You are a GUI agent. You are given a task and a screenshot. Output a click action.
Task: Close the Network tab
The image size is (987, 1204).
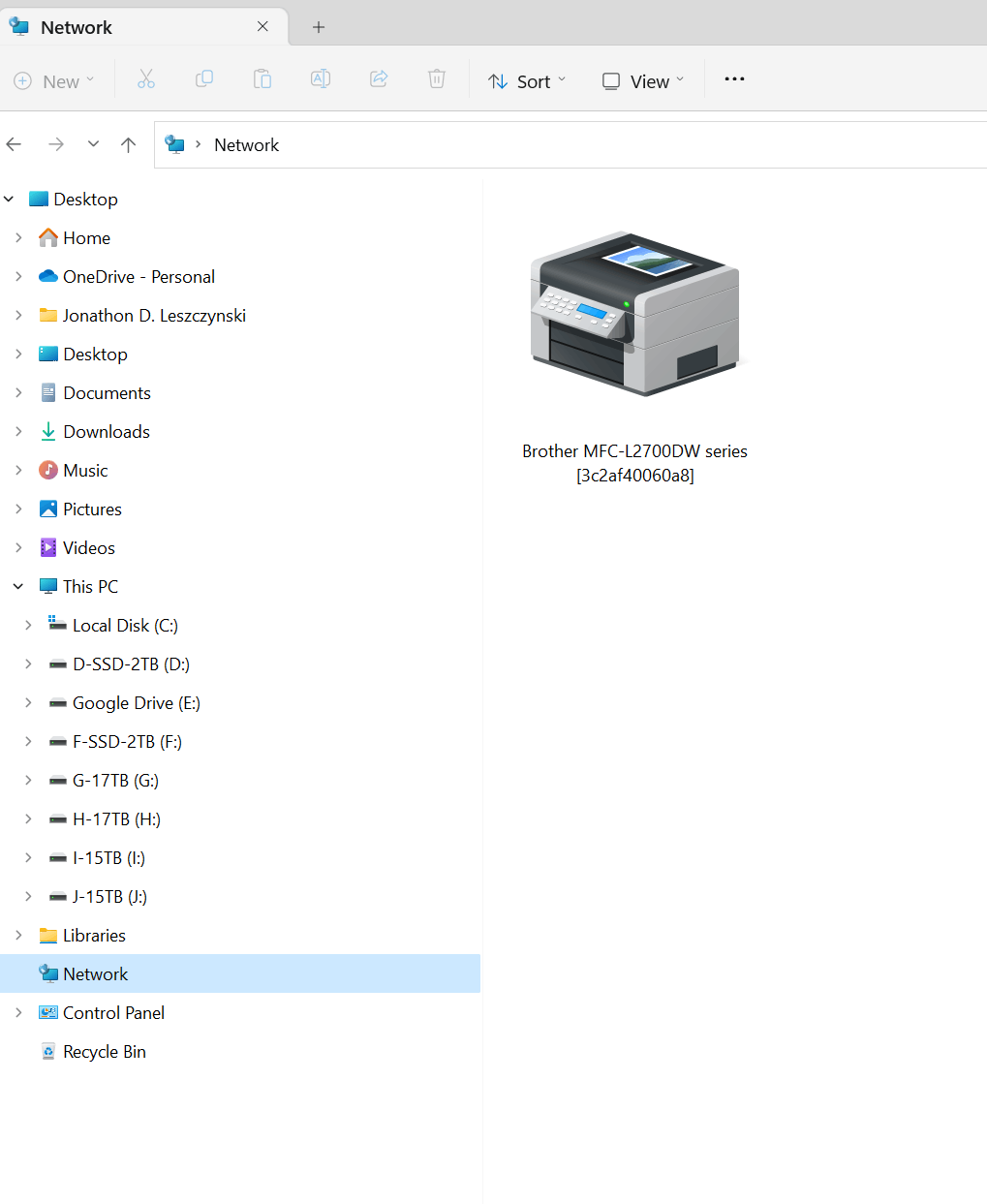(262, 27)
